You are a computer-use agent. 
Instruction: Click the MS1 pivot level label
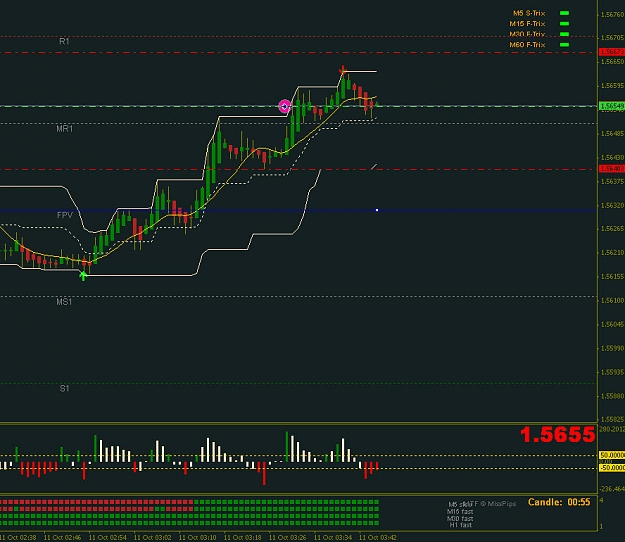[64, 302]
